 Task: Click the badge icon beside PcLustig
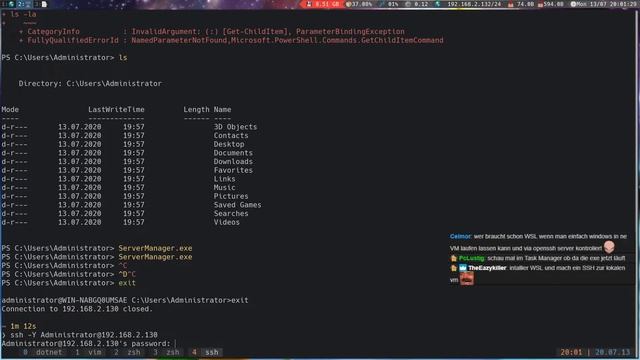click(453, 258)
